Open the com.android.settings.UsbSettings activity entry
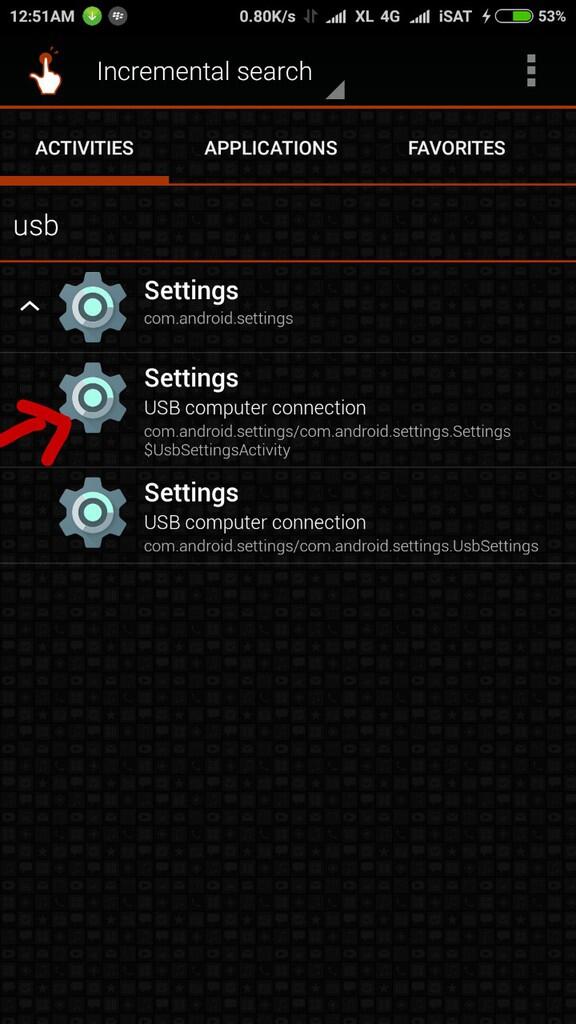This screenshot has height=1024, width=576. 288,516
